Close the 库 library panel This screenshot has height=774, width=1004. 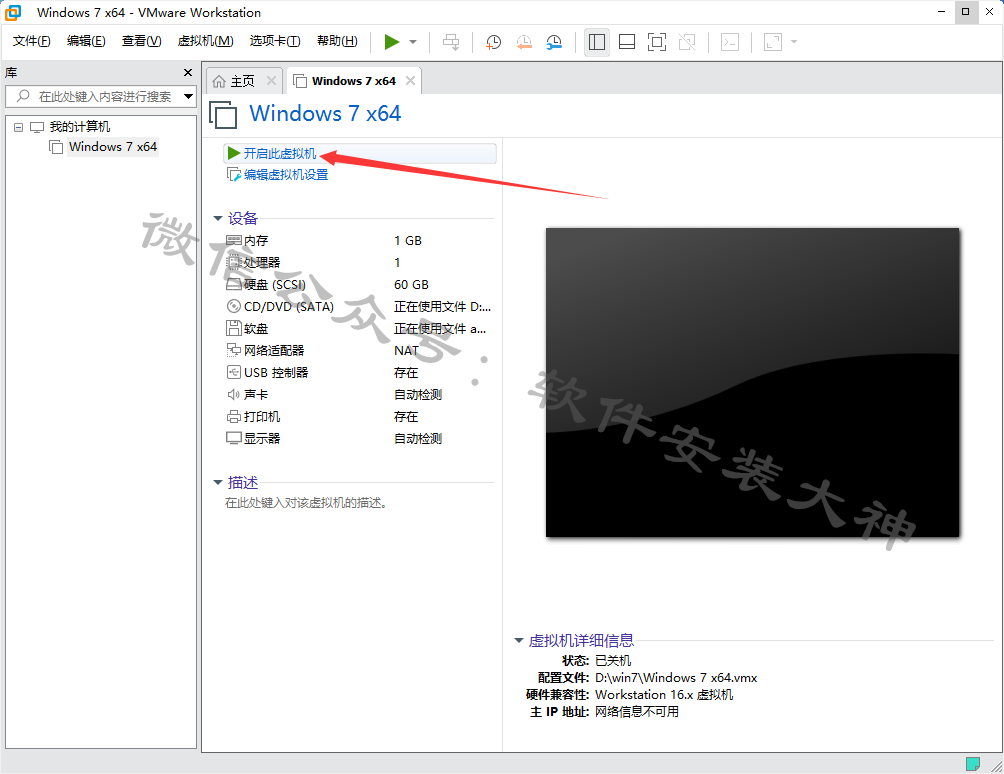pyautogui.click(x=188, y=73)
